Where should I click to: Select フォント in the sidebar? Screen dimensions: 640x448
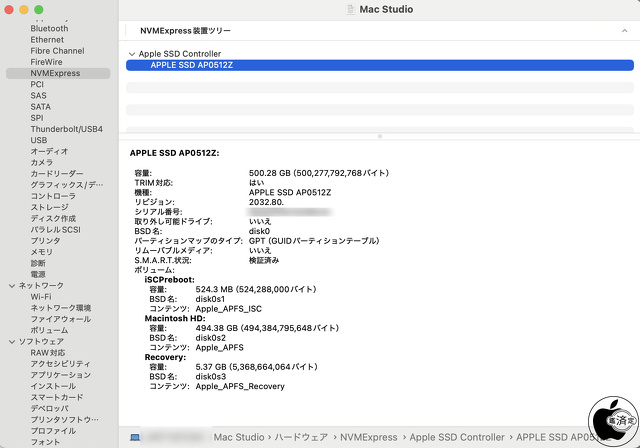click(44, 441)
